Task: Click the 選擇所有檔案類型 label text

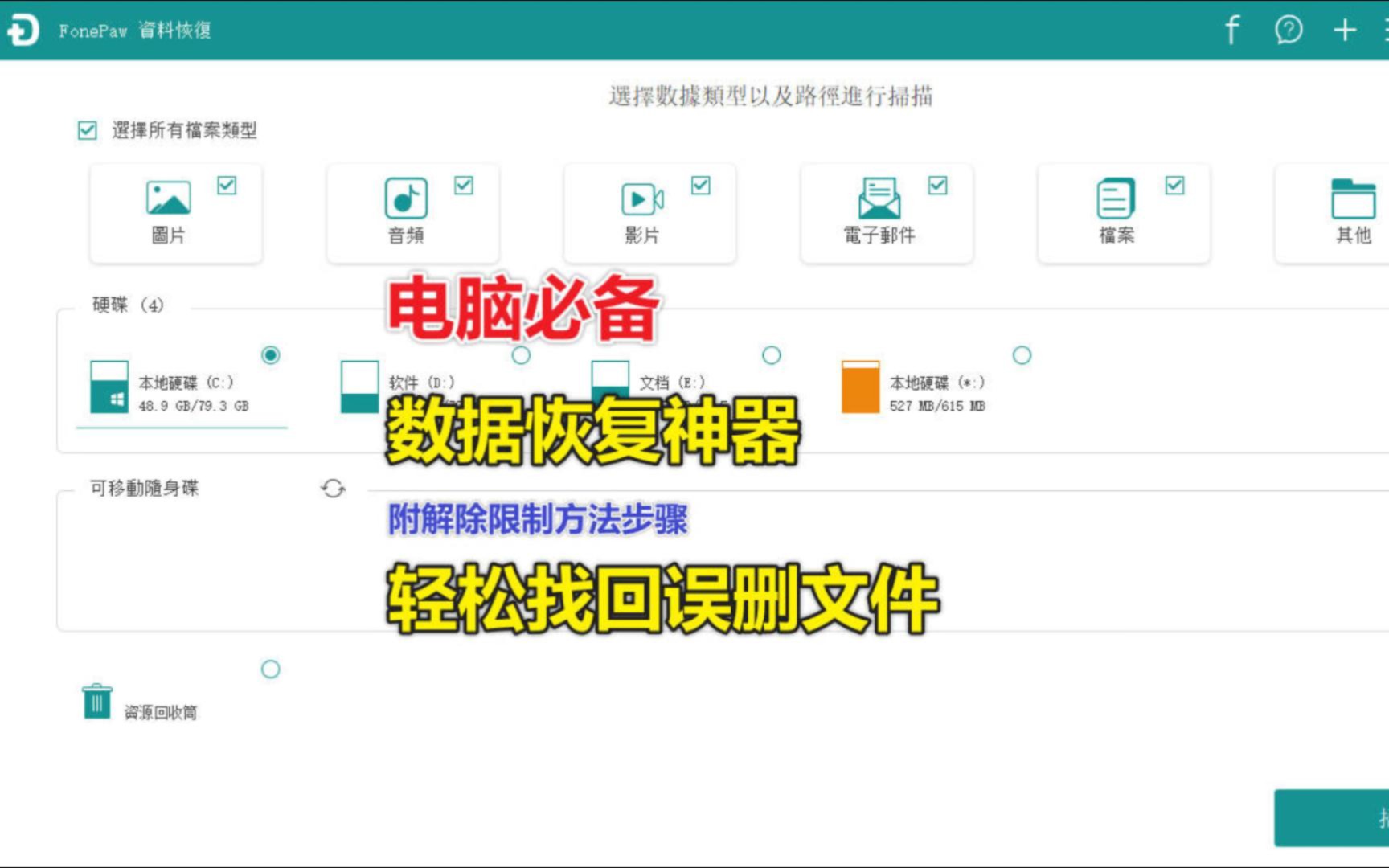Action: (x=184, y=130)
